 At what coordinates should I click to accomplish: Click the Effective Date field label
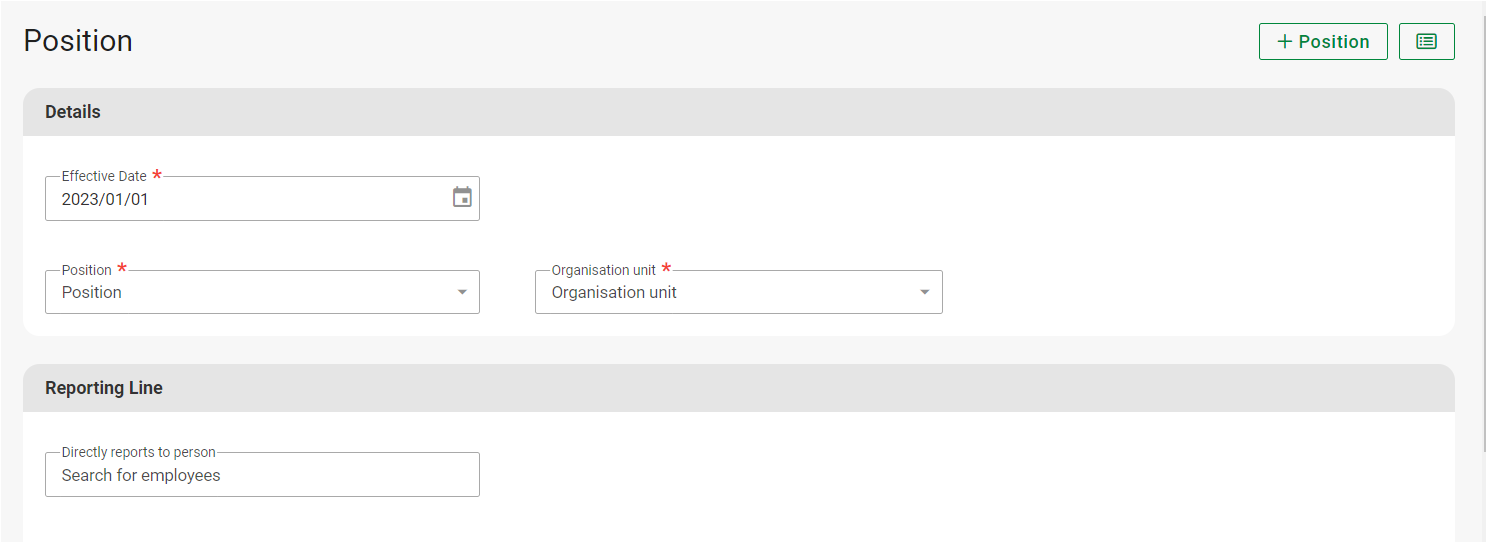[x=104, y=176]
